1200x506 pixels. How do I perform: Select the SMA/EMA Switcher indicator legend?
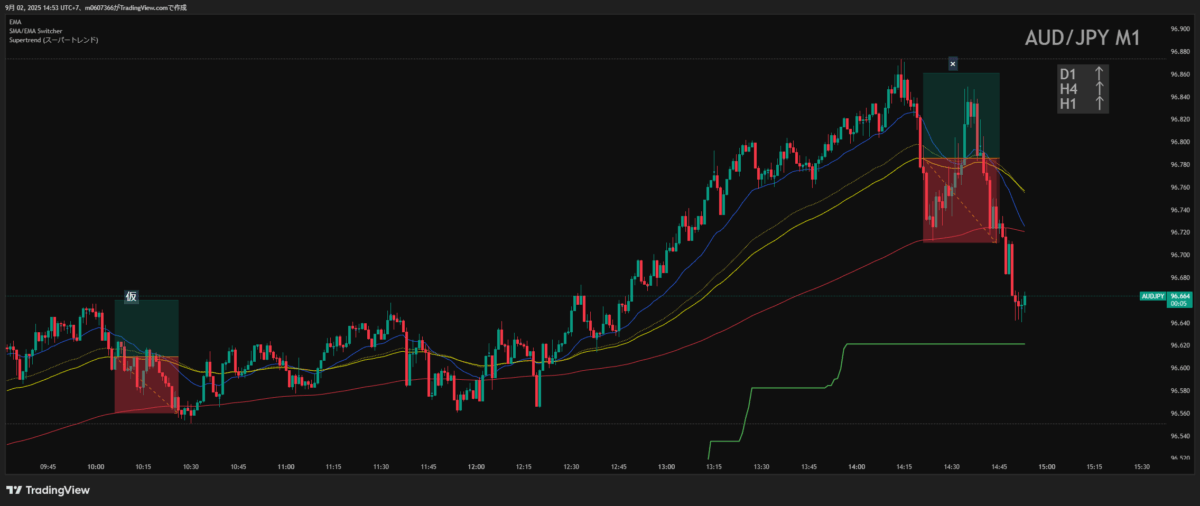point(35,30)
